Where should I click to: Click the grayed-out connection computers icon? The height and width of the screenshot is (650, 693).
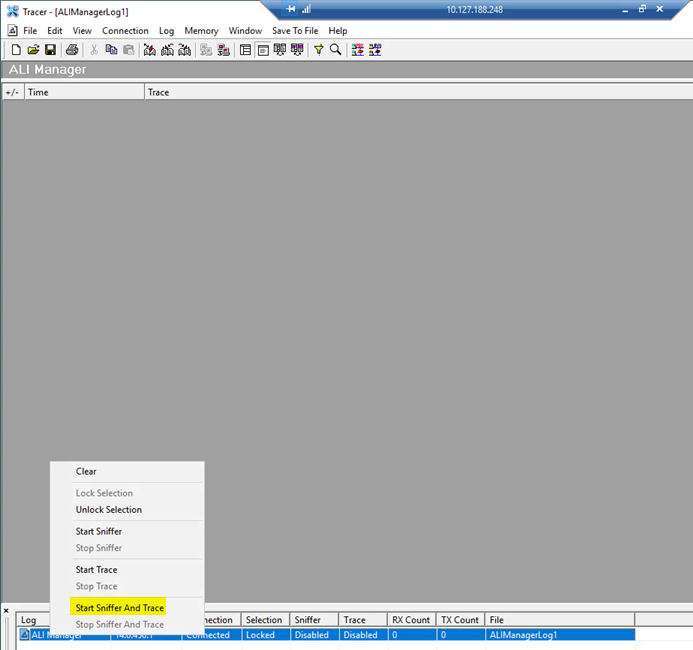coord(206,50)
